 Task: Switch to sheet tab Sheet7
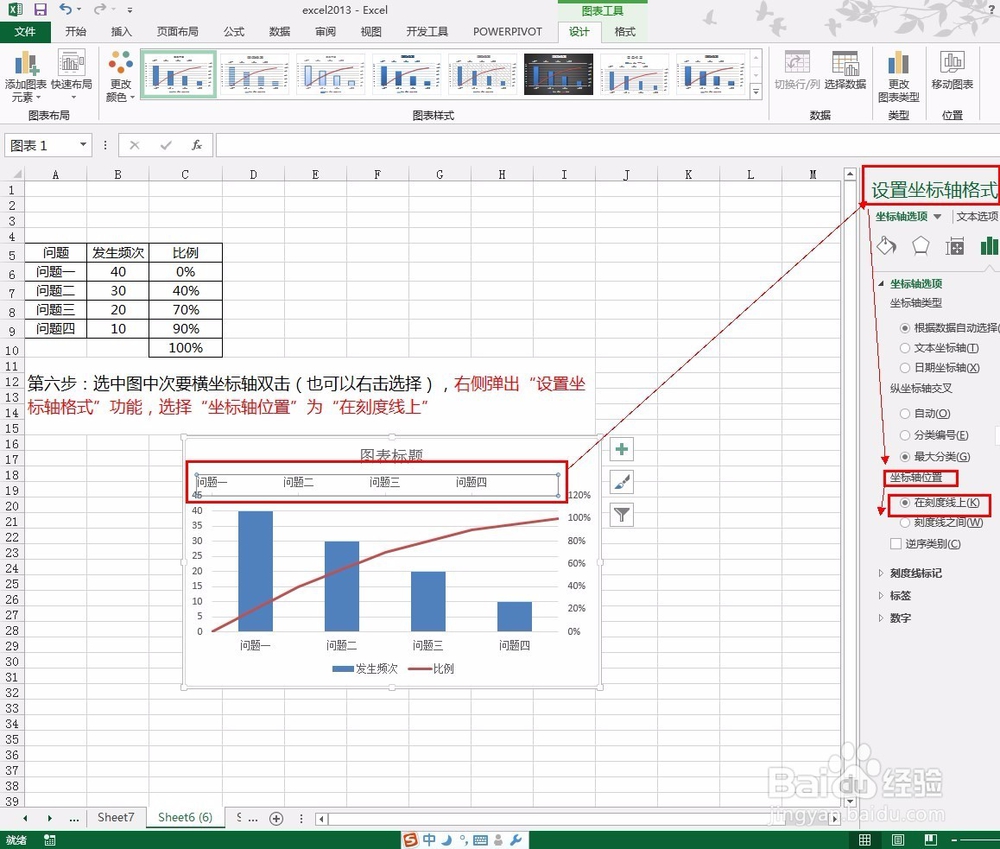click(115, 817)
